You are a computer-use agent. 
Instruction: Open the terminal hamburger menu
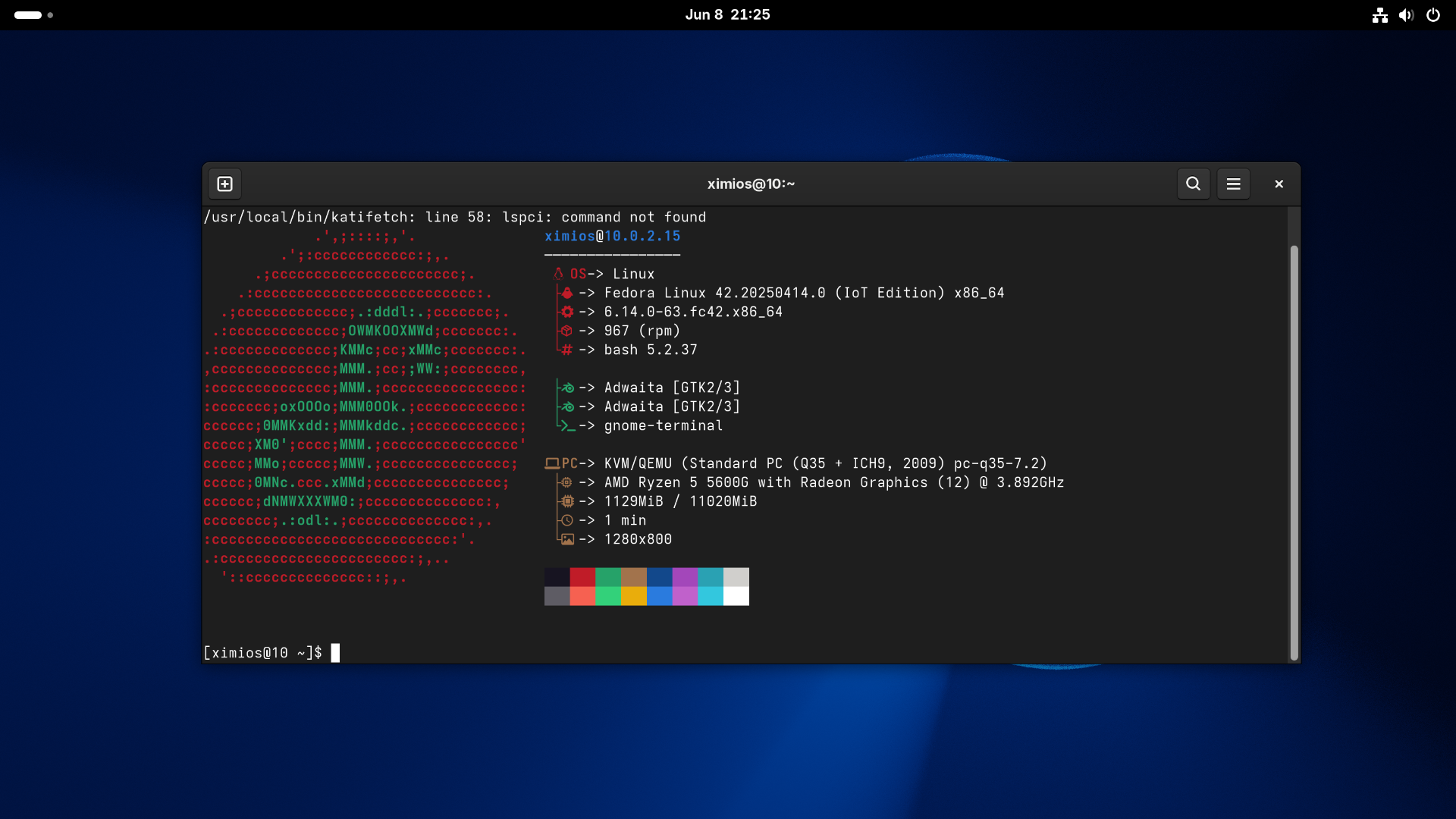(x=1233, y=184)
